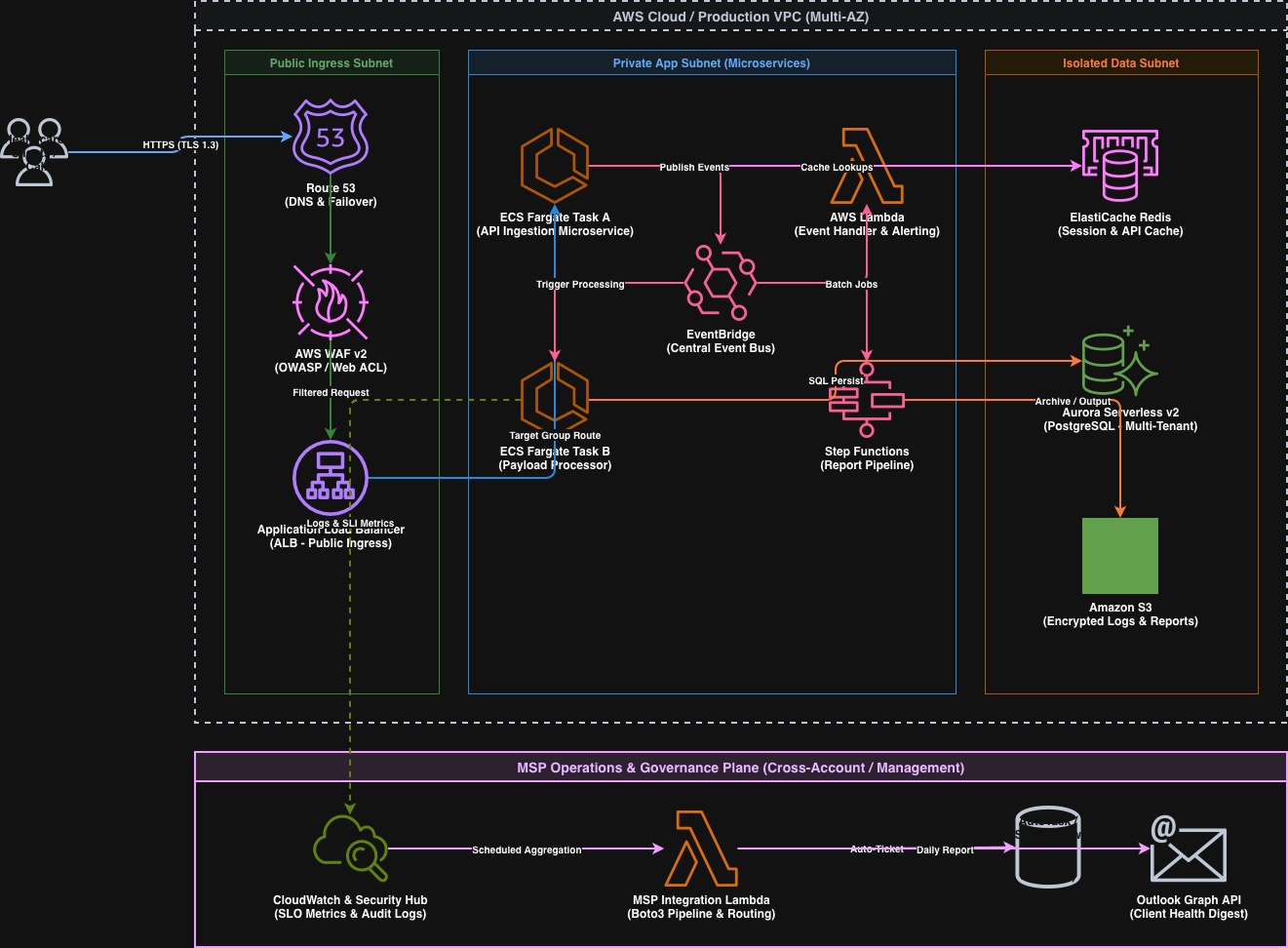Select the green Amazon S3 square
The width and height of the screenshot is (1288, 948).
tap(1120, 556)
